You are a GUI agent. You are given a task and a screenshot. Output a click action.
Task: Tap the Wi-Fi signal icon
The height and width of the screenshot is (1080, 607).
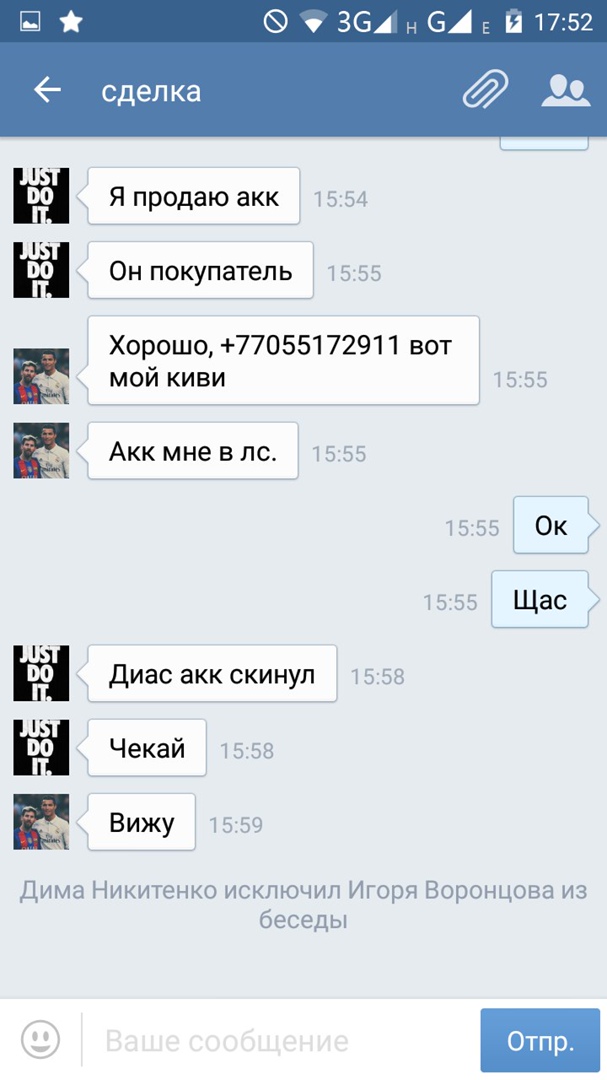pyautogui.click(x=313, y=23)
